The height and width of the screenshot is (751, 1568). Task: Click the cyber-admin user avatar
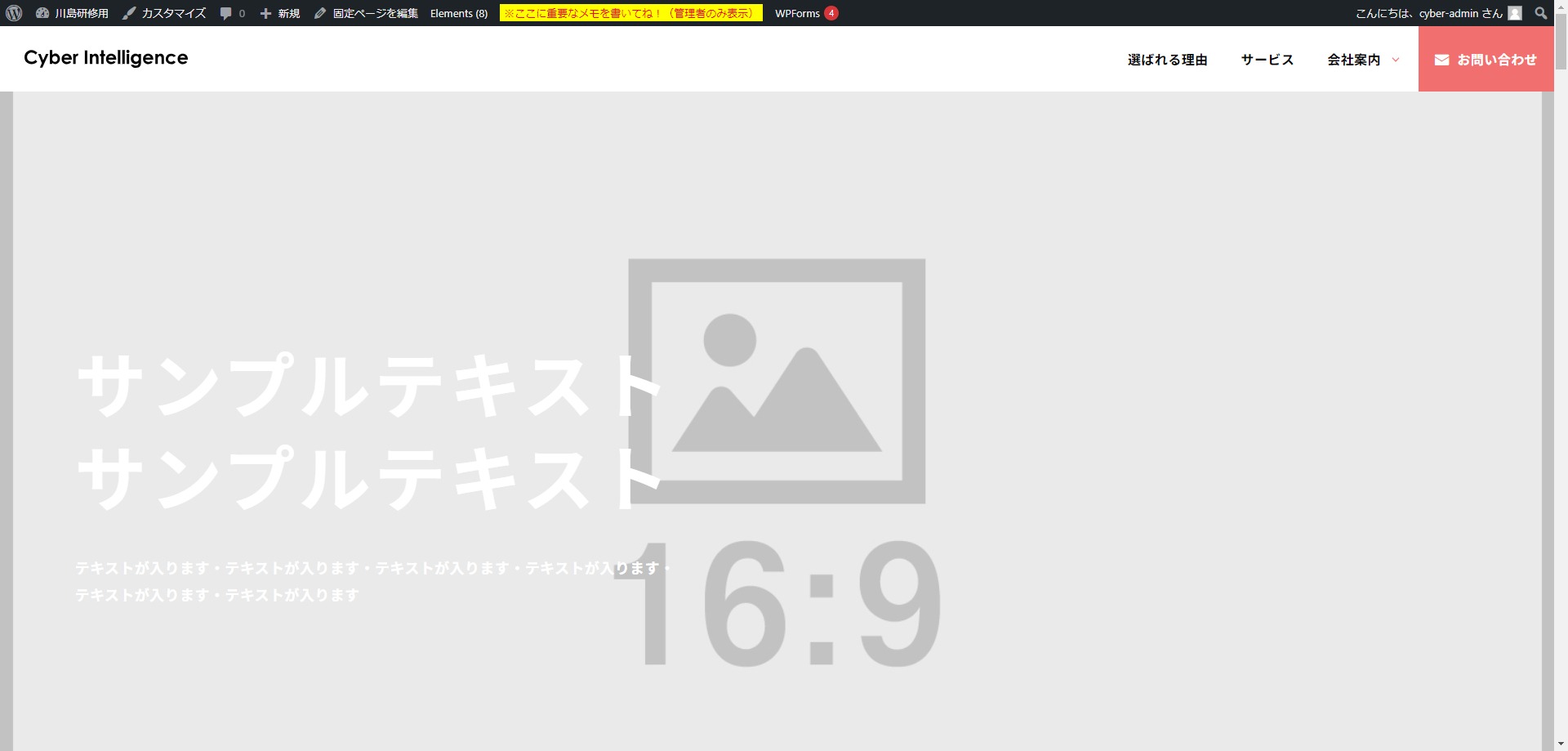(1515, 13)
